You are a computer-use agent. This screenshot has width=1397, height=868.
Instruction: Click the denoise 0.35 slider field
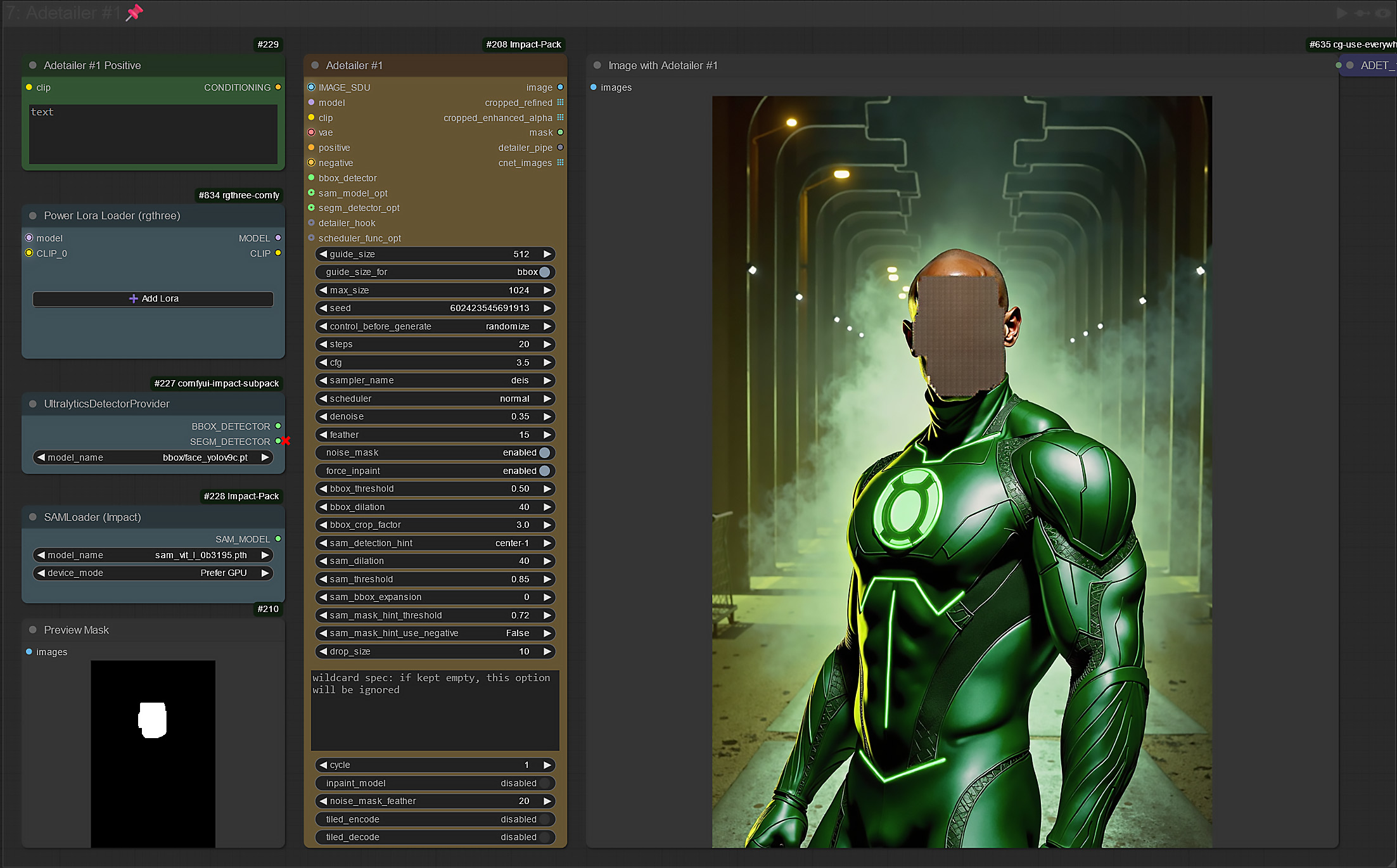coord(435,417)
